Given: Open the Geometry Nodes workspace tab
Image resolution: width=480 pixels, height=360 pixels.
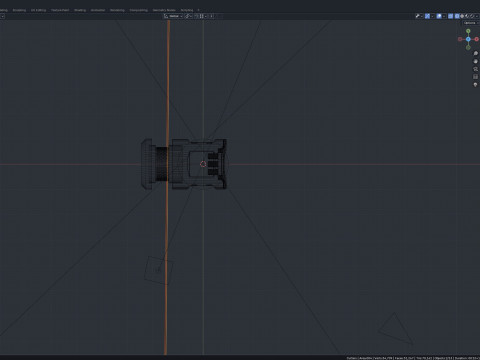Looking at the screenshot, I should coord(164,10).
